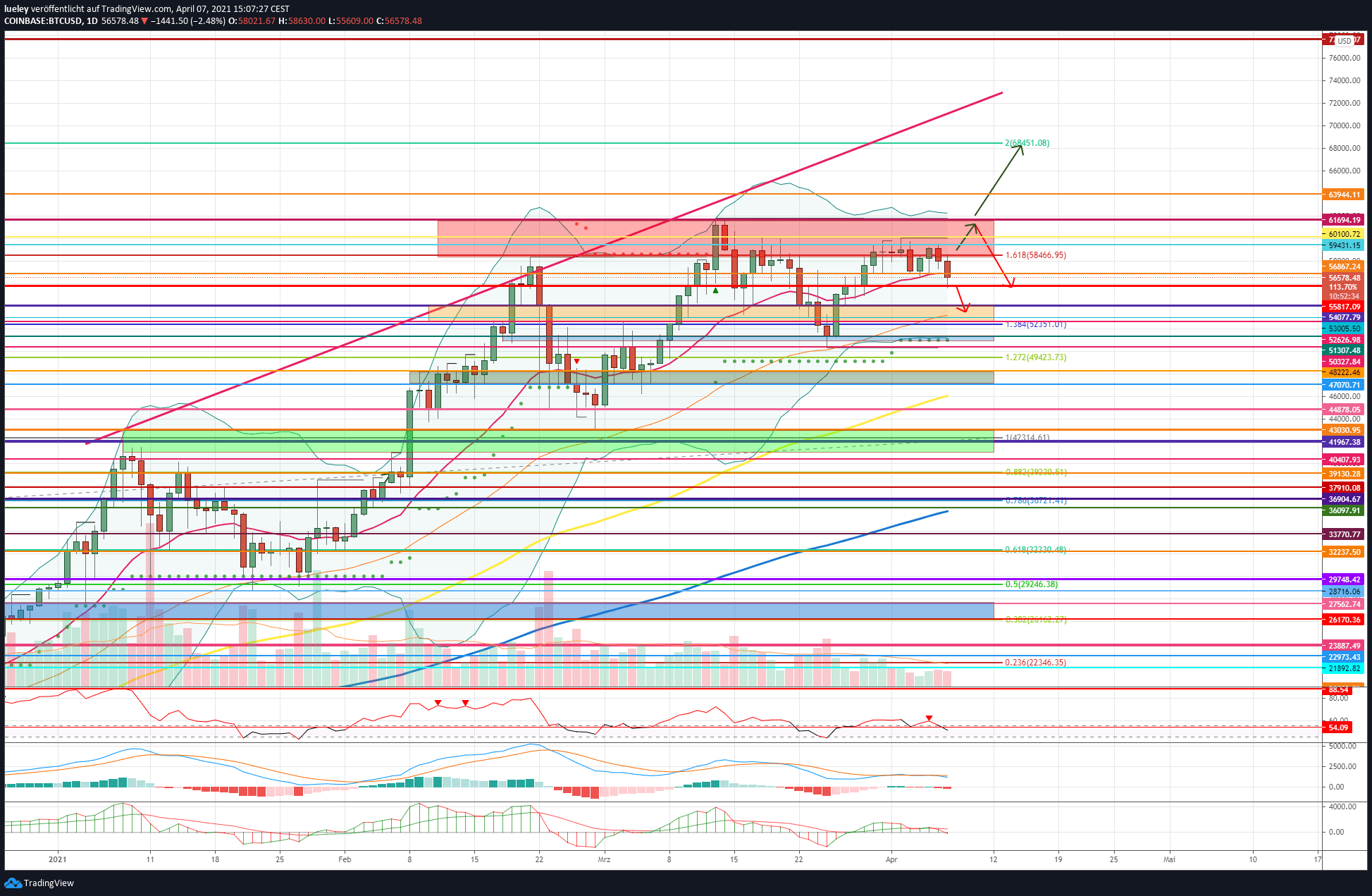
Task: Select the 61694.19 price label
Action: click(x=1344, y=220)
